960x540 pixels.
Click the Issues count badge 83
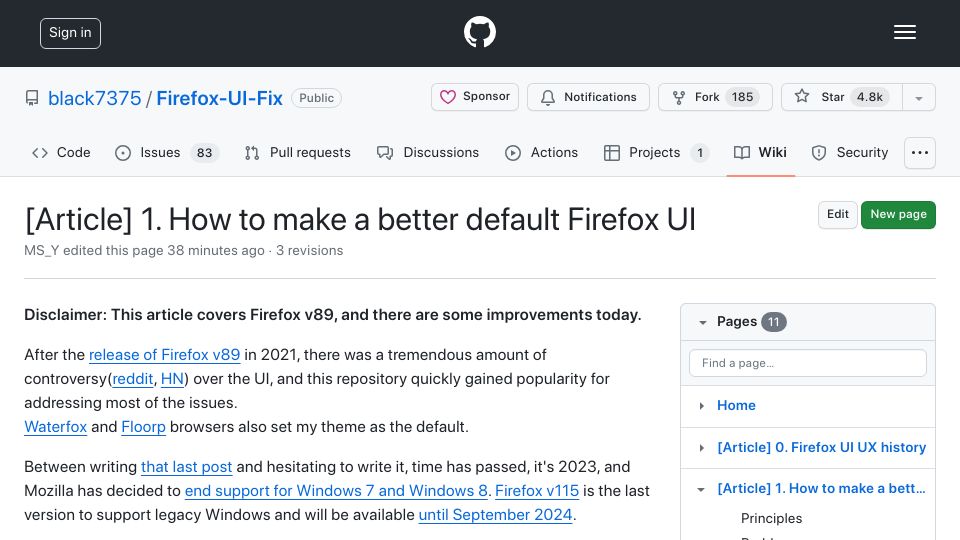point(204,152)
